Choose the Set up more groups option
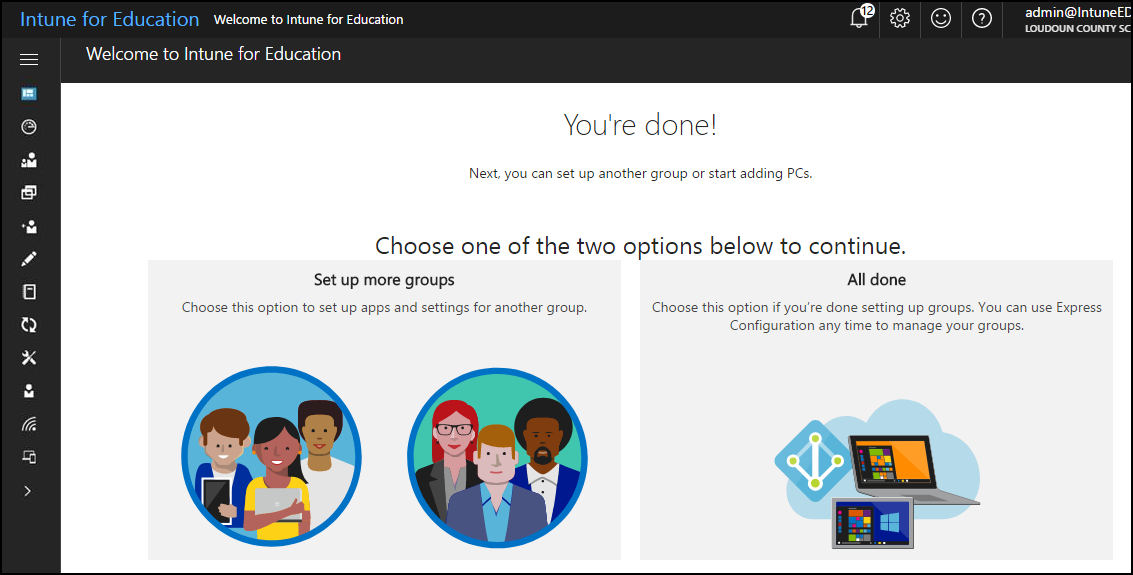This screenshot has width=1133, height=575. [x=384, y=410]
